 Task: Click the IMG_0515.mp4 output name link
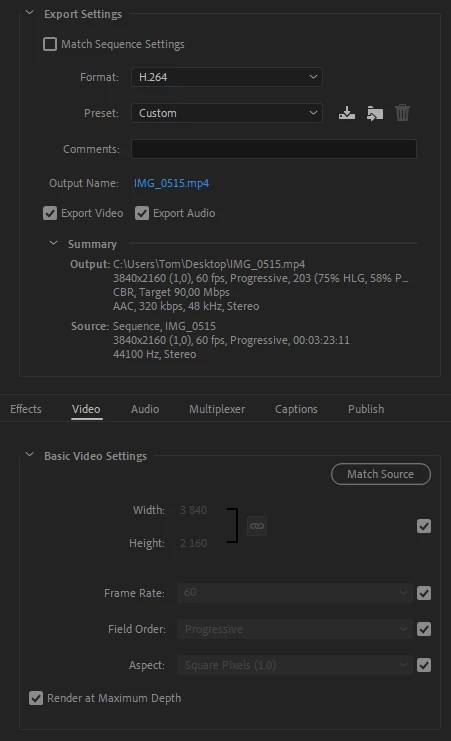coord(171,183)
